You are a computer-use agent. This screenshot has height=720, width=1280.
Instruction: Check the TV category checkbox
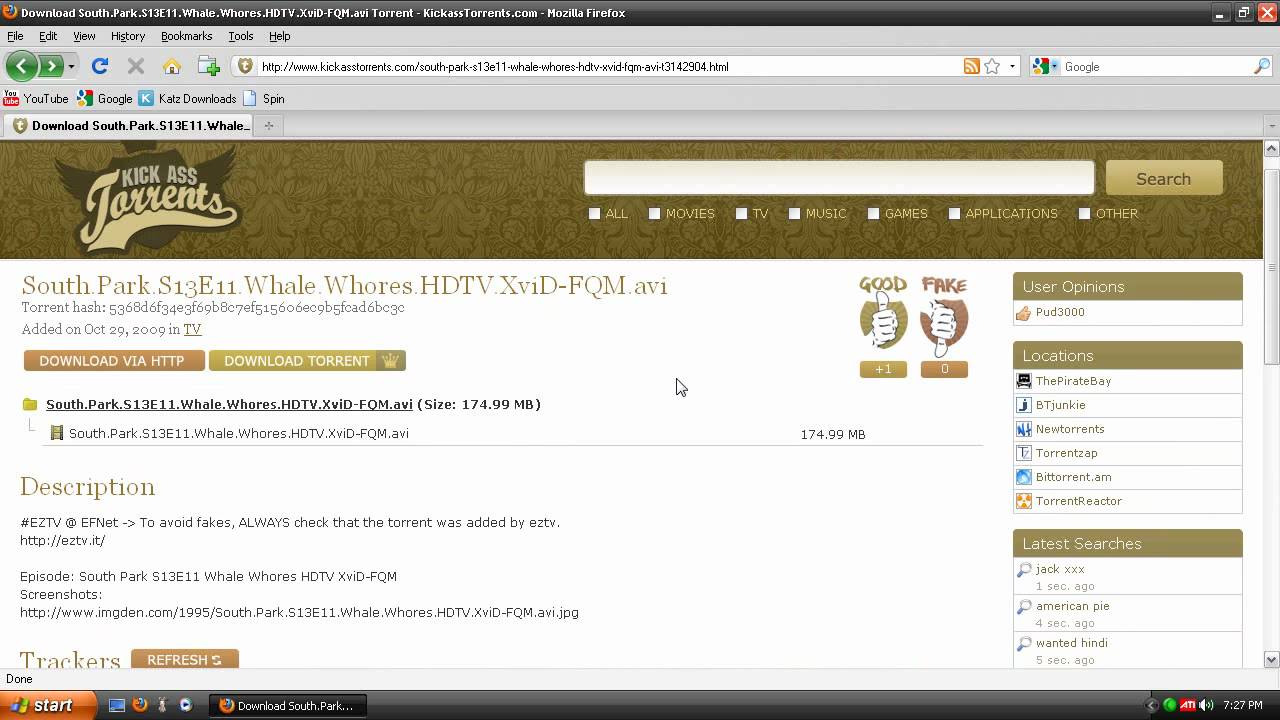742,213
